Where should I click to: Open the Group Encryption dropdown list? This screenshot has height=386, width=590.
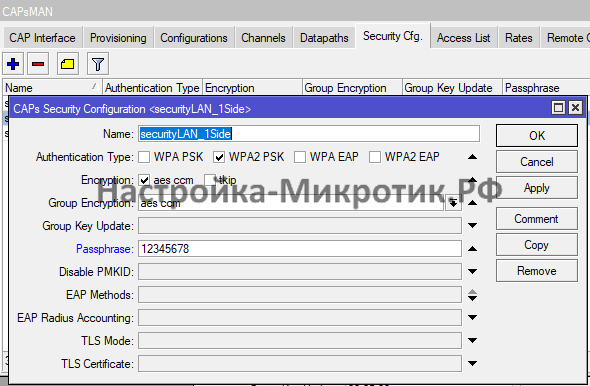[x=453, y=203]
